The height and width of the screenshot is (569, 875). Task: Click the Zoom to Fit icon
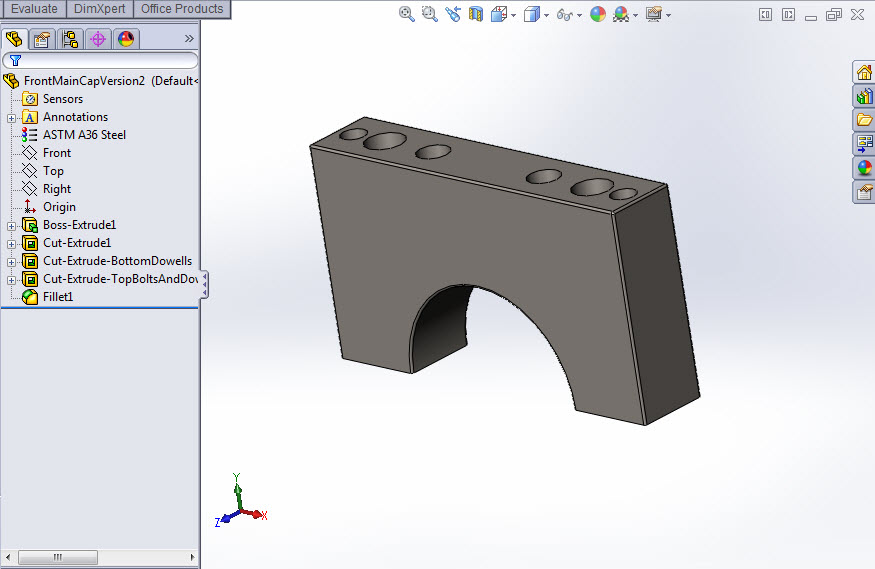click(x=407, y=14)
